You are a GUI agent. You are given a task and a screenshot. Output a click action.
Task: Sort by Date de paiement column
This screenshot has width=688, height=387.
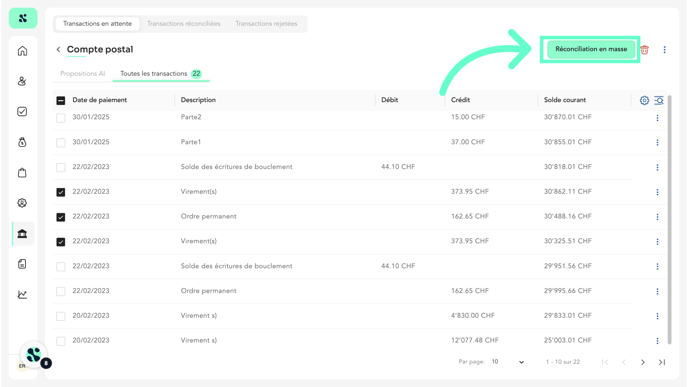click(x=100, y=100)
